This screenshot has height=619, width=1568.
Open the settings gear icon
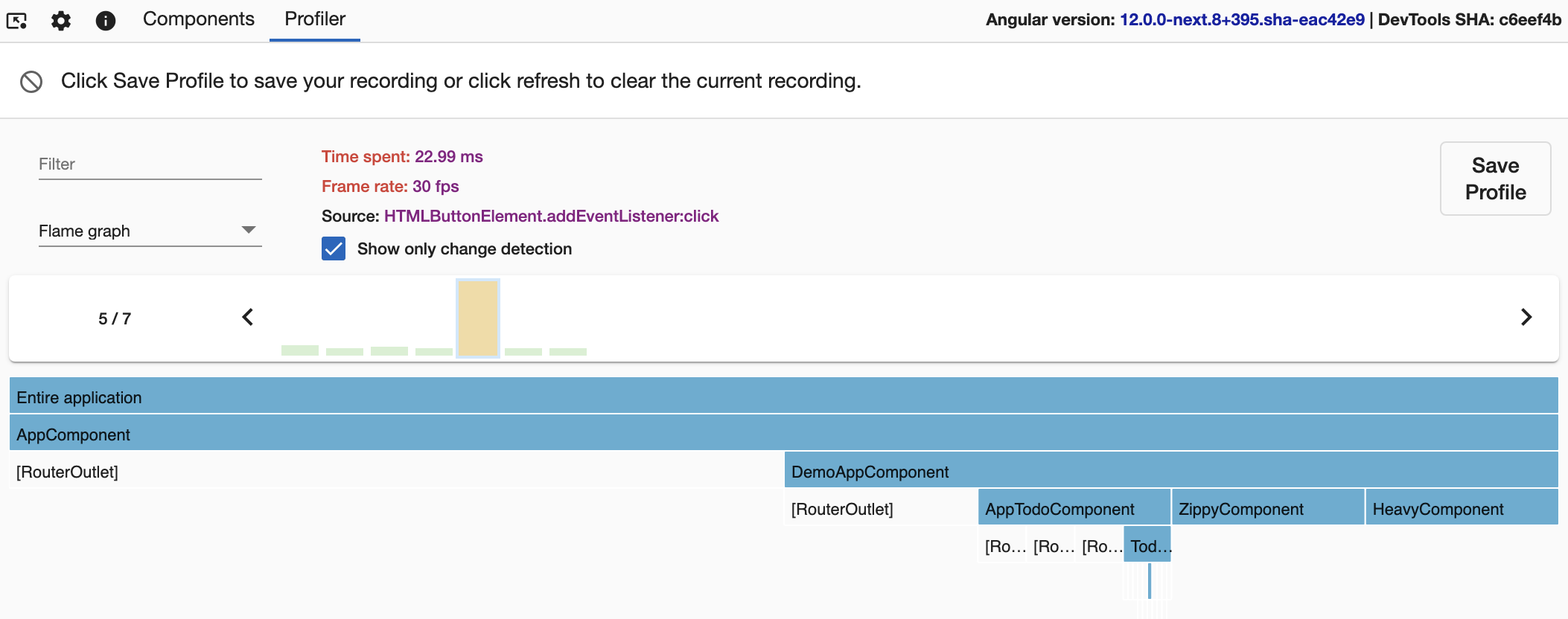(x=61, y=20)
